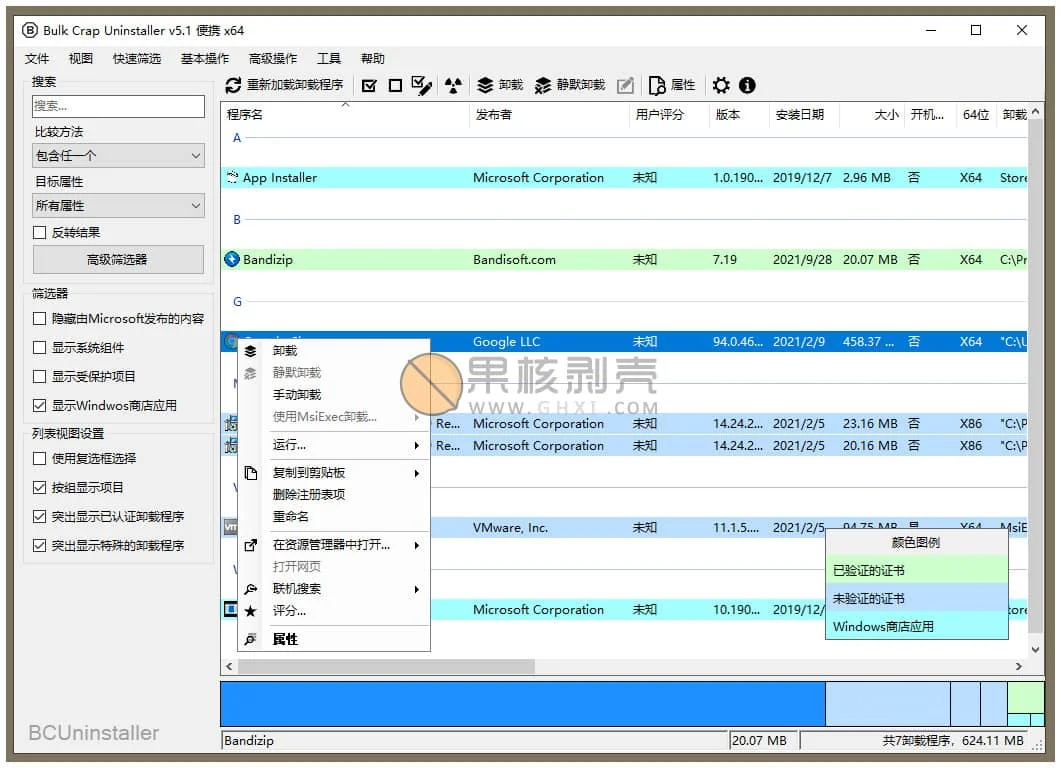This screenshot has height=768, width=1061.
Task: Open settings with the gear icon
Action: (x=721, y=85)
